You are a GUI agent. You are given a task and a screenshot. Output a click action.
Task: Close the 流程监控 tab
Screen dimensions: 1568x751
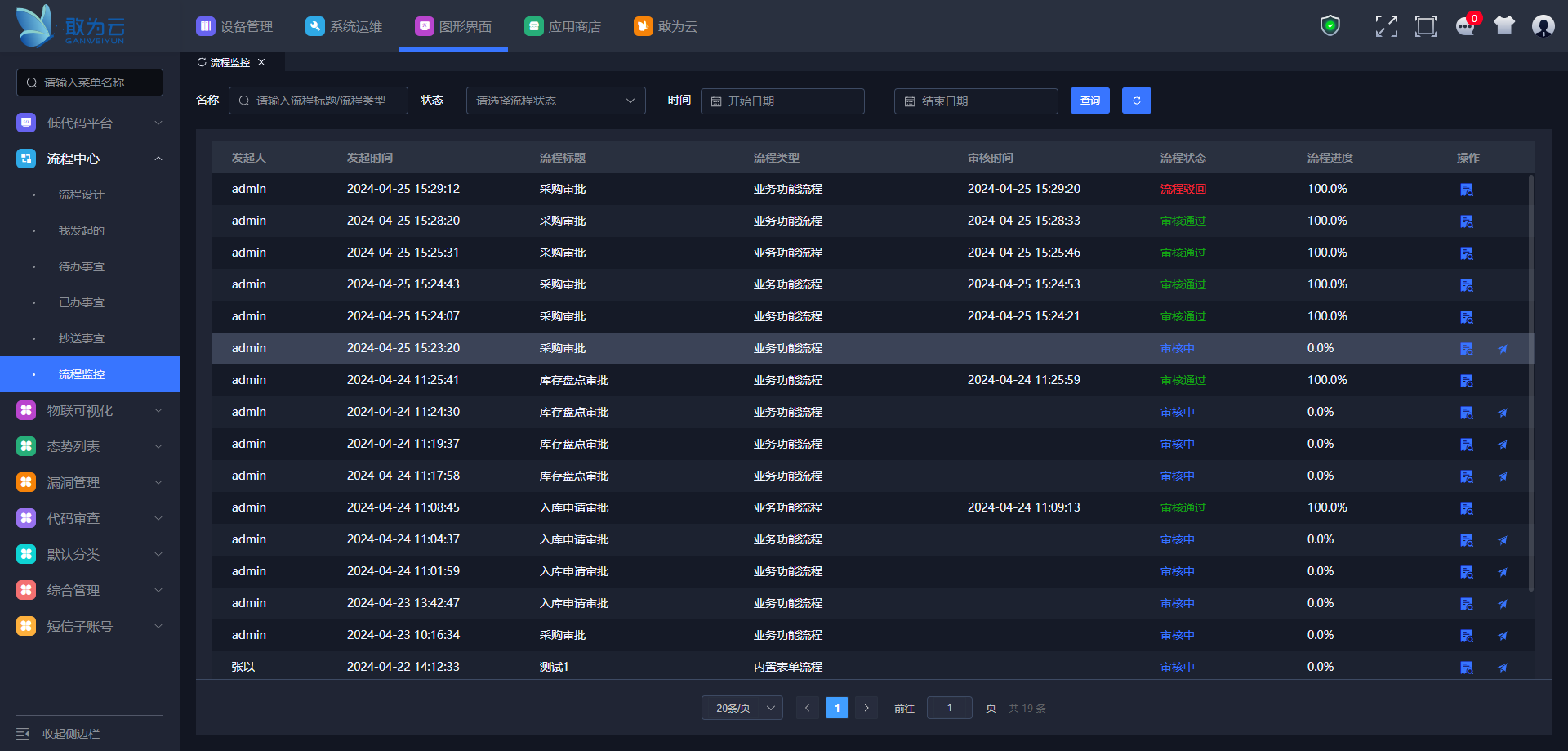(261, 62)
